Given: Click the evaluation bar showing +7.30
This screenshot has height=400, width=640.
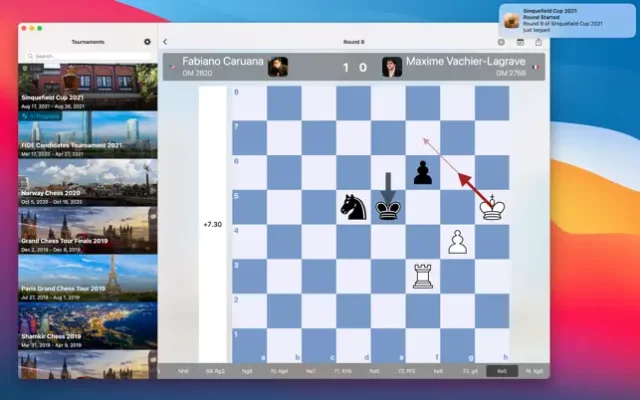Looking at the screenshot, I should click(213, 224).
